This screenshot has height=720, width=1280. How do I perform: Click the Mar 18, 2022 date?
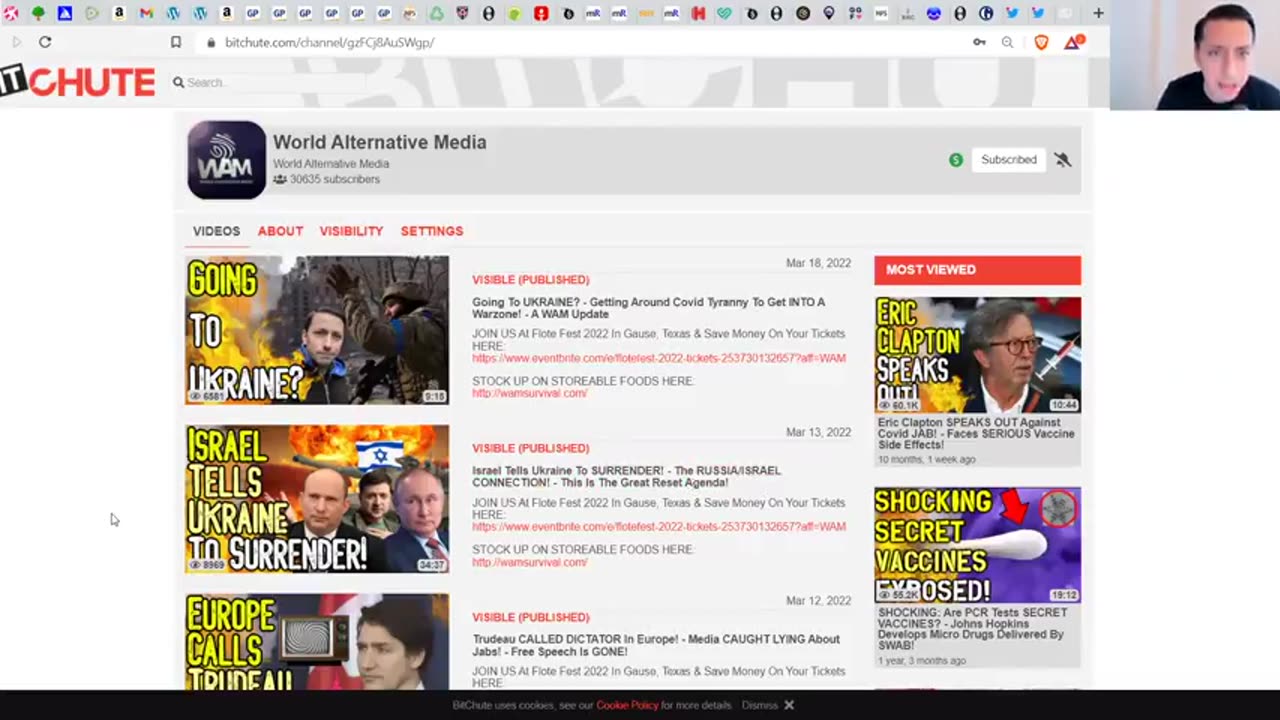(x=818, y=263)
